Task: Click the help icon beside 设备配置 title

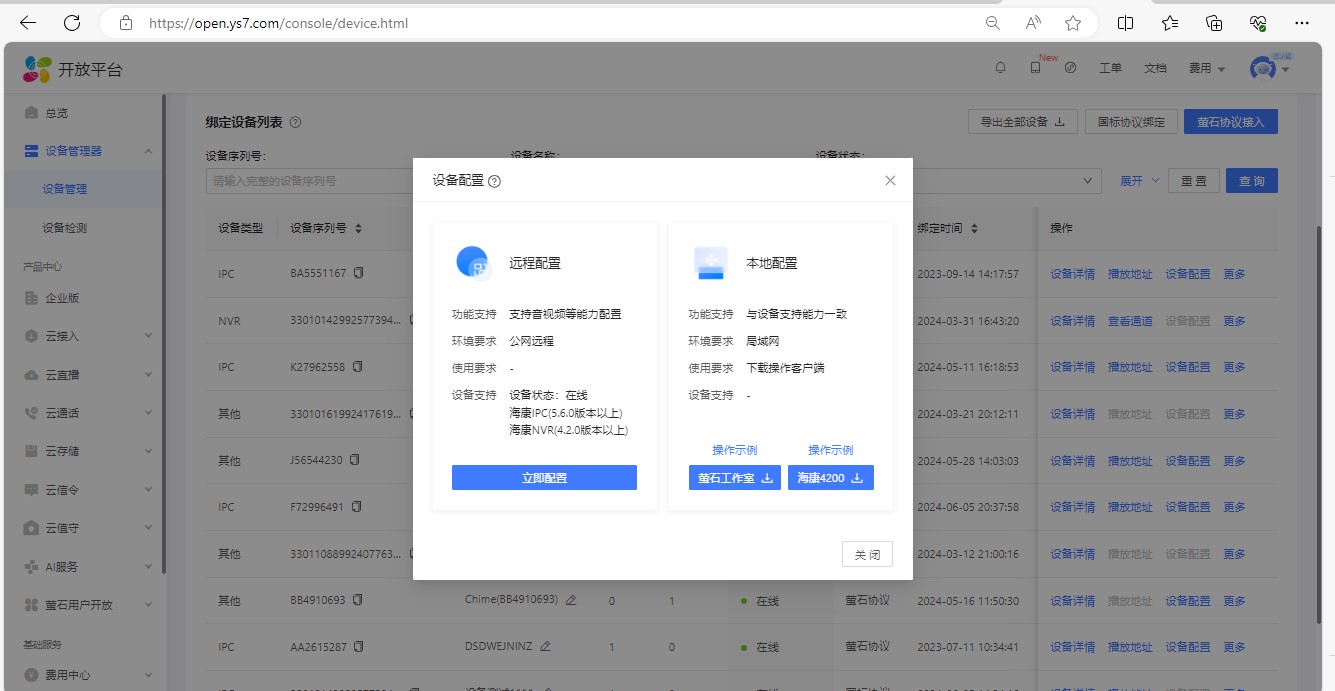Action: (x=494, y=182)
